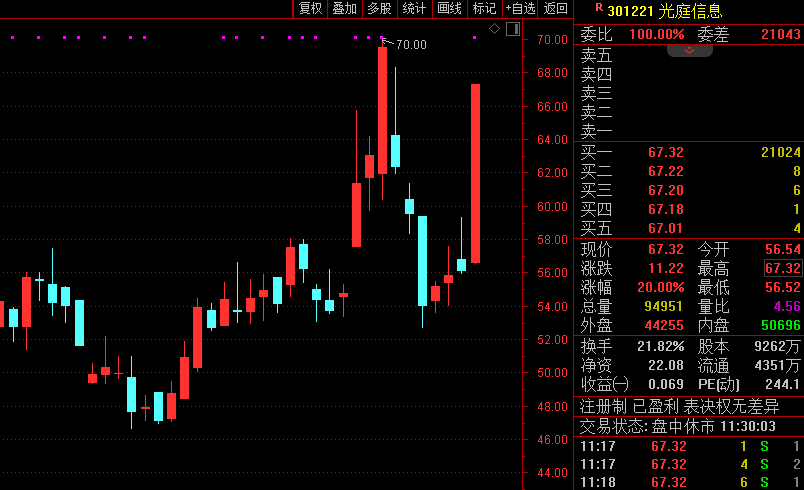Click the 流通 value 4351万
The width and height of the screenshot is (804, 490).
click(x=777, y=365)
